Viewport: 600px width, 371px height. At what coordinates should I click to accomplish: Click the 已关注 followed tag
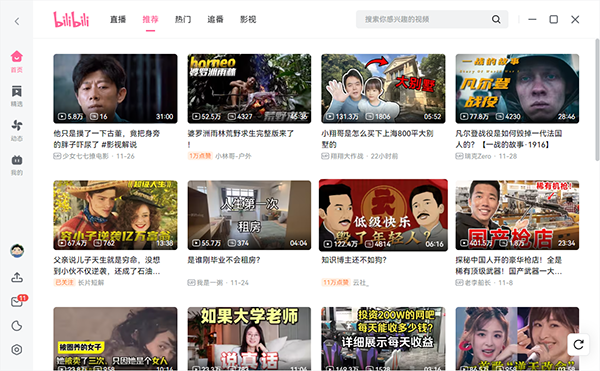[64, 283]
